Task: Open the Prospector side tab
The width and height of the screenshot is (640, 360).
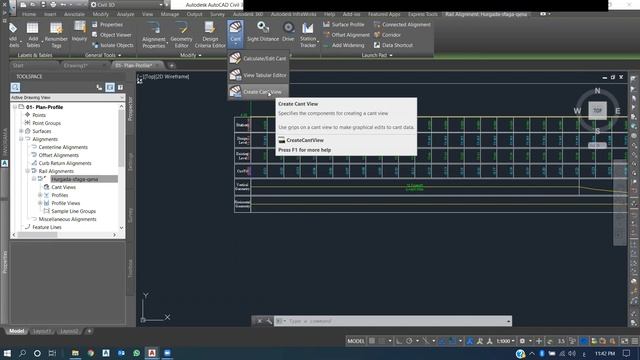Action: click(130, 109)
